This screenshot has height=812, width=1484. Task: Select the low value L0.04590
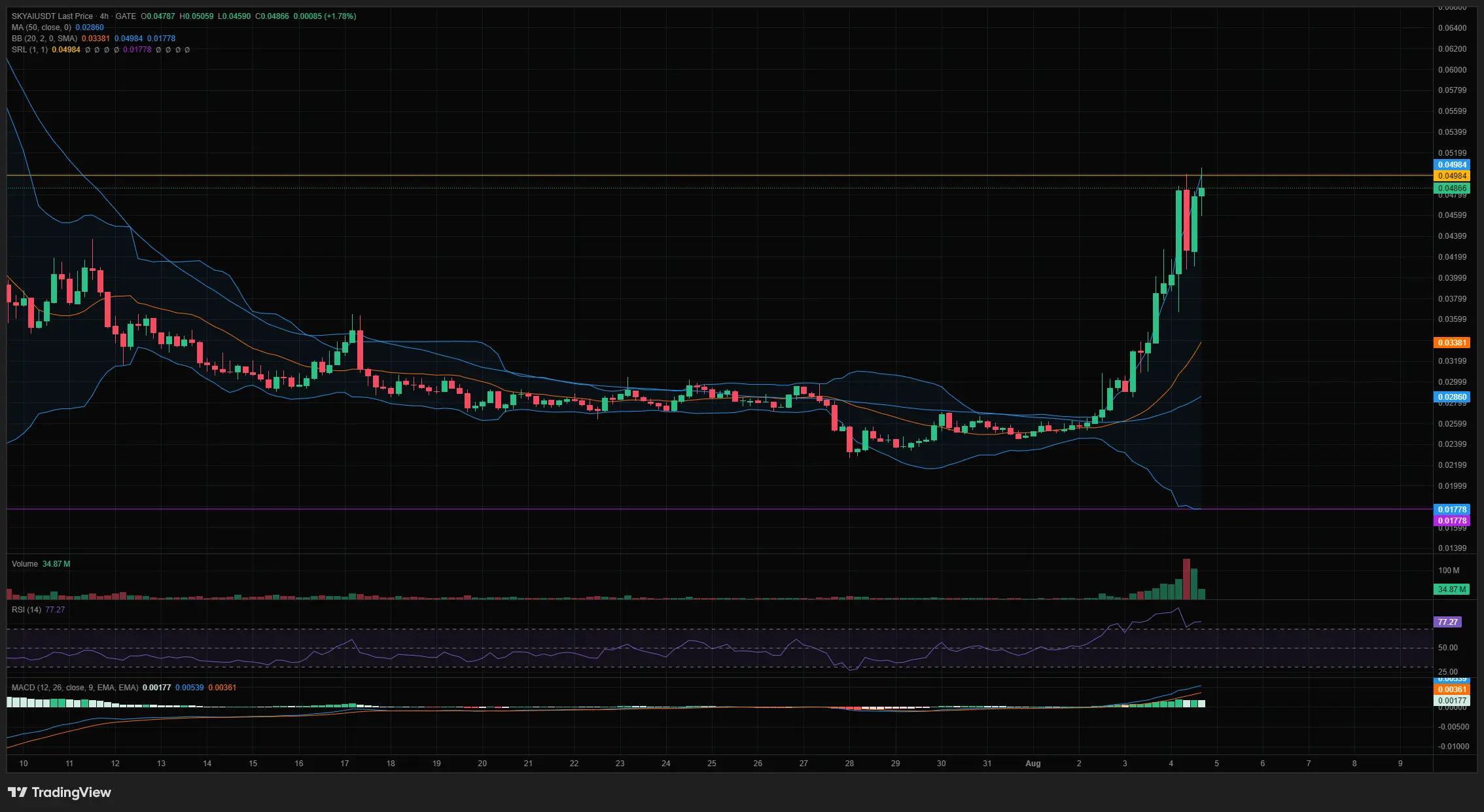pos(234,16)
